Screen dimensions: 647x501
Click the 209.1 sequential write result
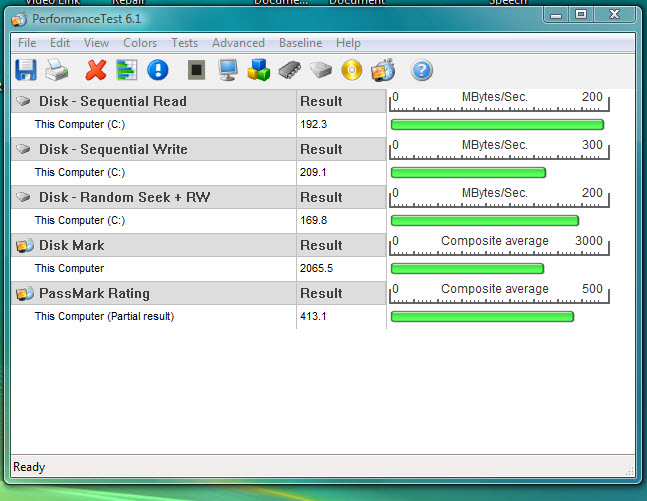click(x=313, y=172)
